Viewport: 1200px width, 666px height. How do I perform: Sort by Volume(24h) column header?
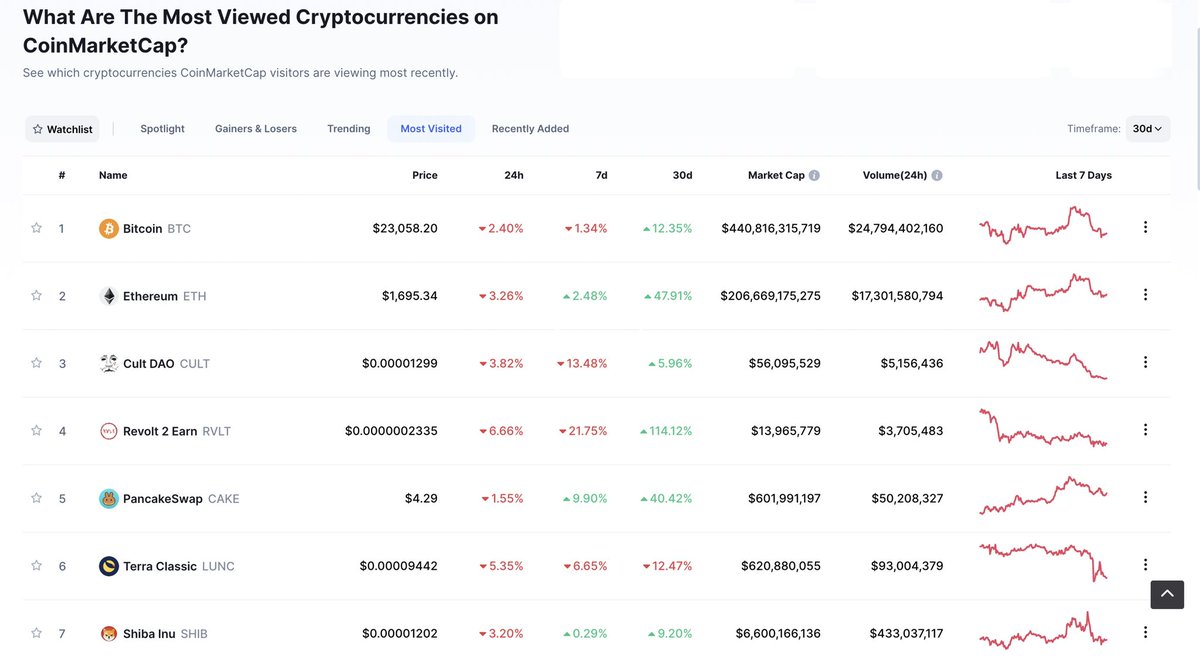(895, 175)
